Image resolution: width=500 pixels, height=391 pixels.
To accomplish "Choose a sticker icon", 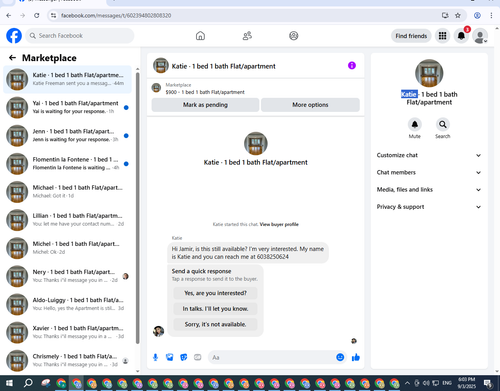I will coord(184,357).
